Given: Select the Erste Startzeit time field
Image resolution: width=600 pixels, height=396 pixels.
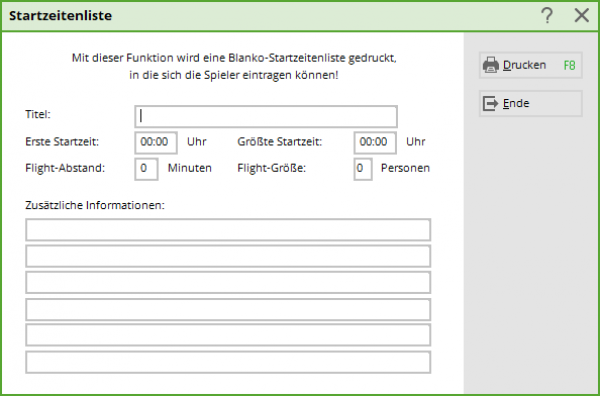Looking at the screenshot, I should (x=156, y=143).
